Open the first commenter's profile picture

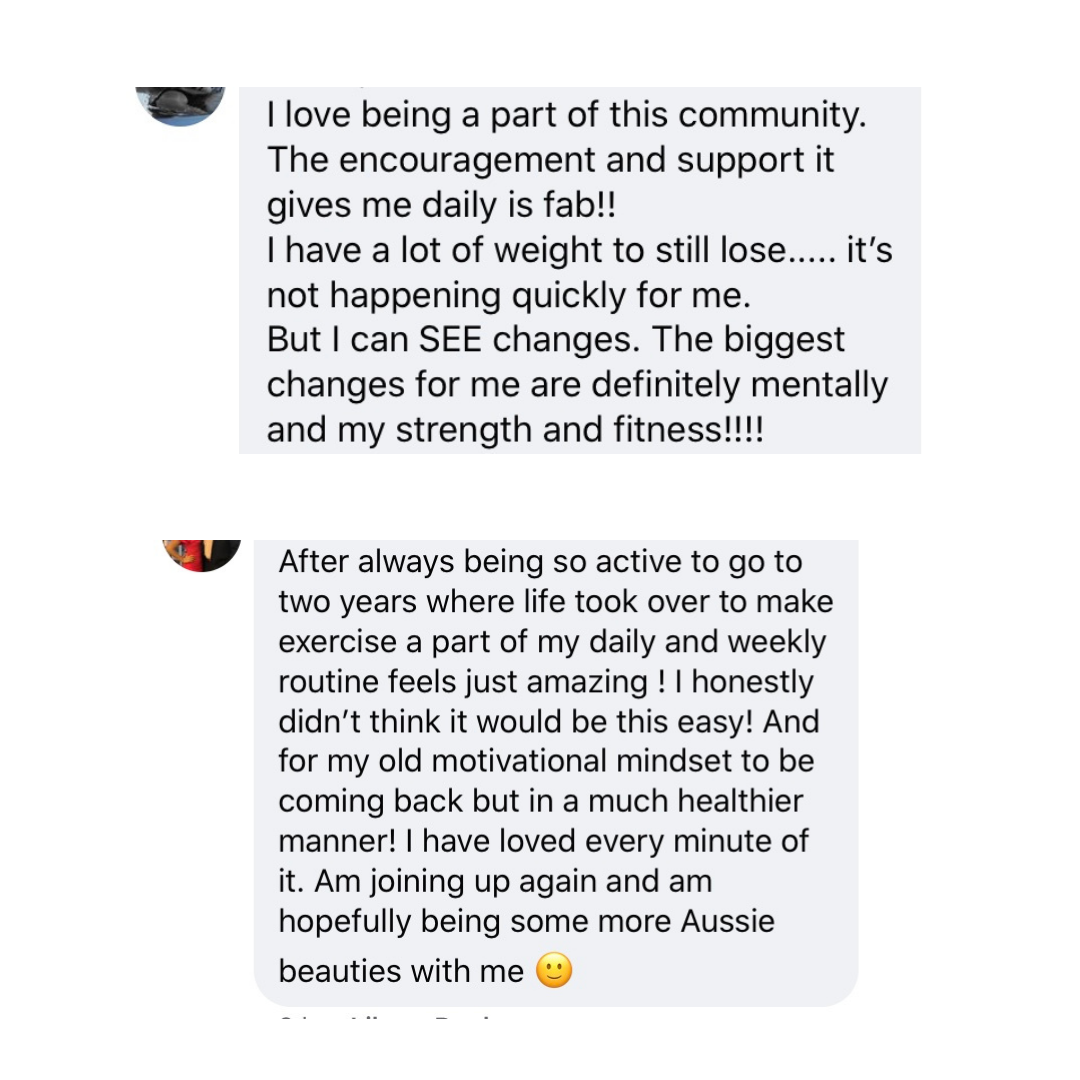point(180,105)
